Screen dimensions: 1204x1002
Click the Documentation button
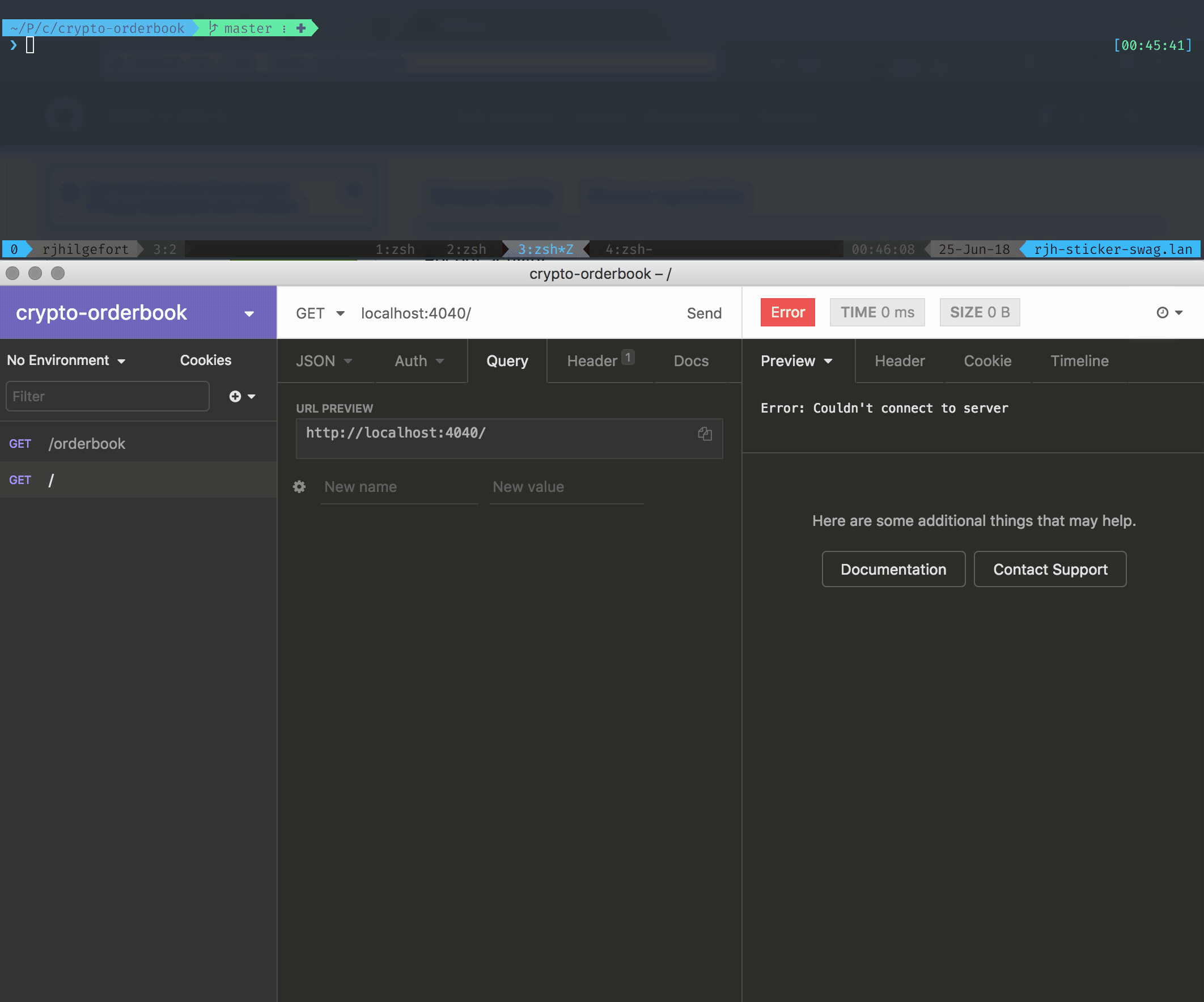[x=893, y=569]
